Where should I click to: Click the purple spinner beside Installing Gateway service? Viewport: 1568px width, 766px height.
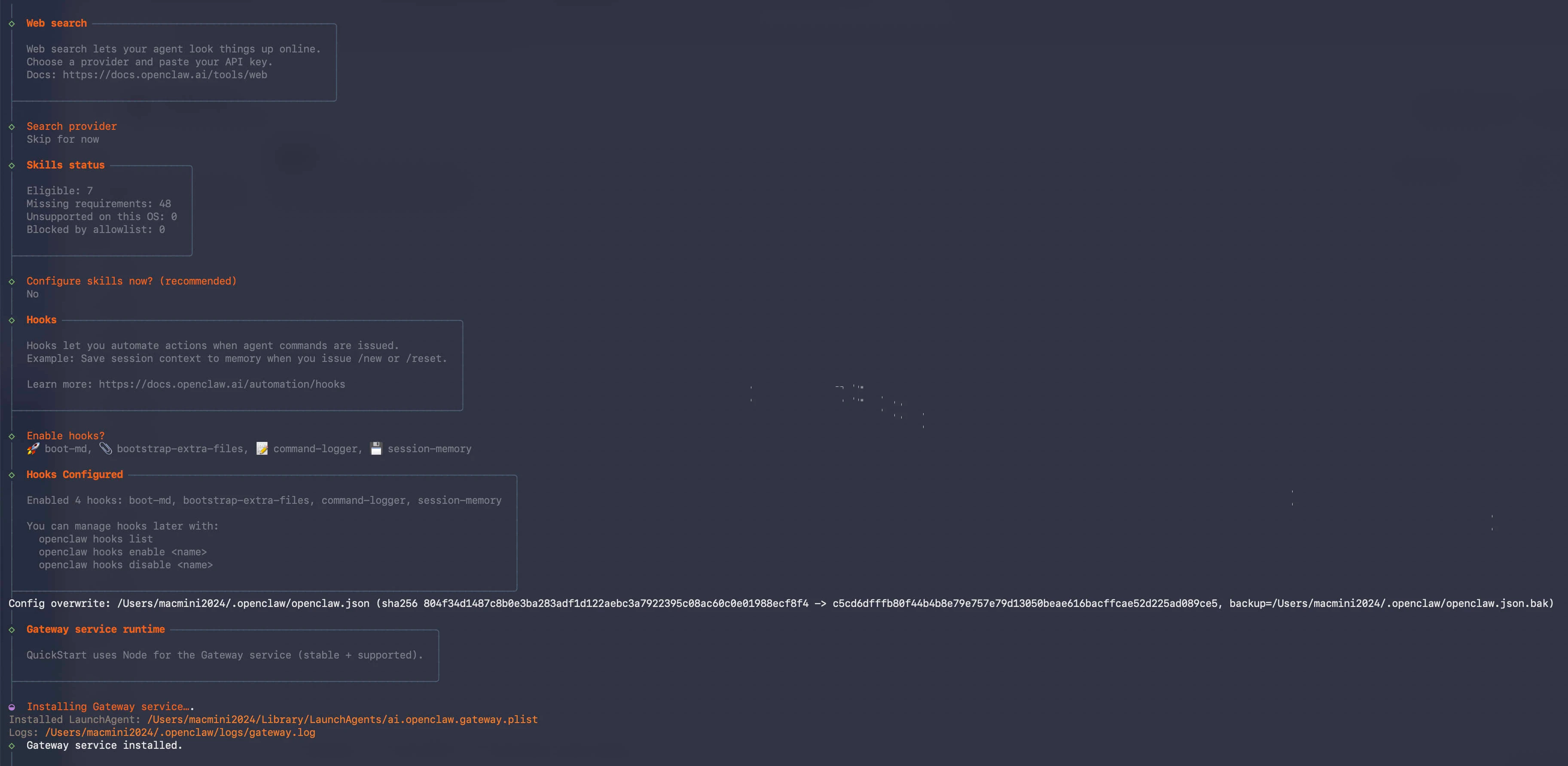12,707
